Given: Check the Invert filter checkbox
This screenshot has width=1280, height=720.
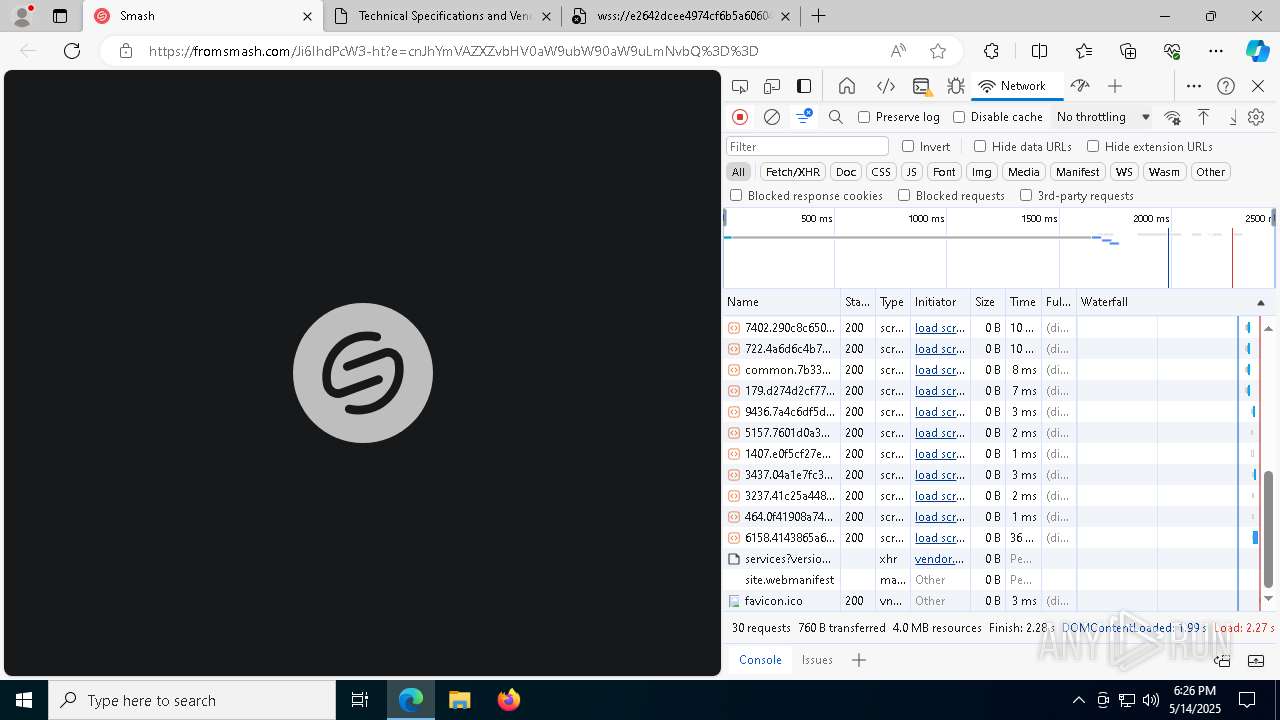Looking at the screenshot, I should [x=908, y=146].
